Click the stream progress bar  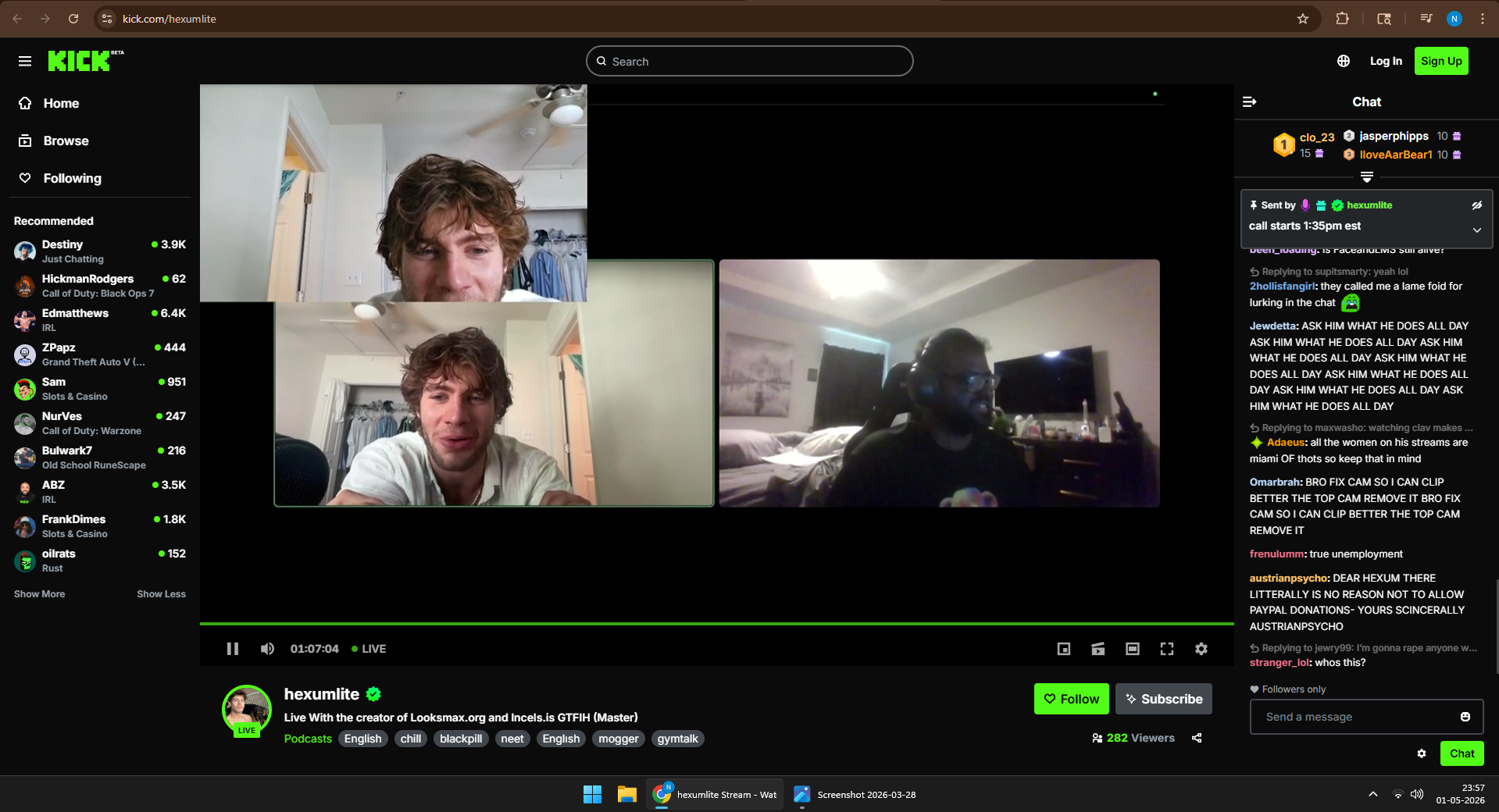point(717,624)
